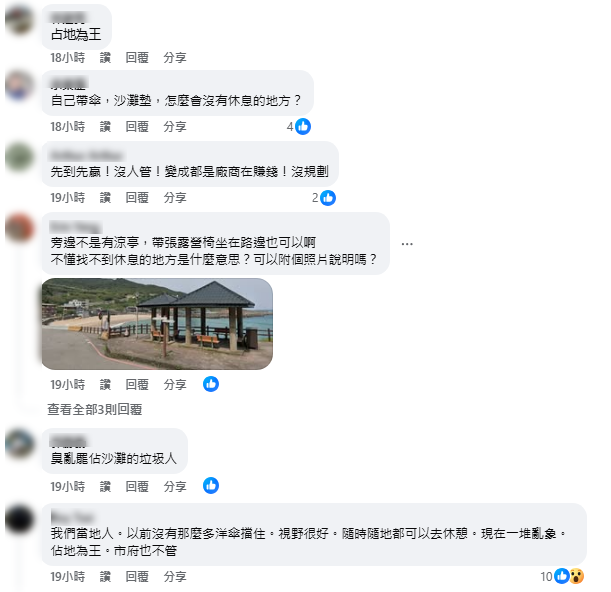Viewport: 611px width, 592px height.
Task: Click 回覆 under 臭亂罷佔沙灘 comment
Action: click(137, 486)
